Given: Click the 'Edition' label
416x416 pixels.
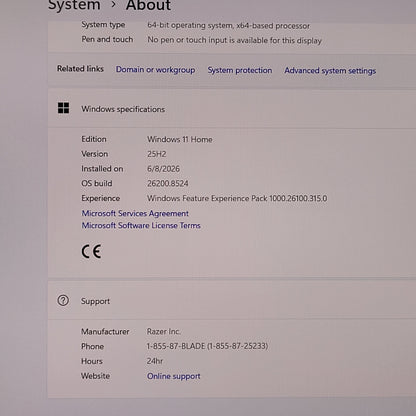Looking at the screenshot, I should (94, 139).
